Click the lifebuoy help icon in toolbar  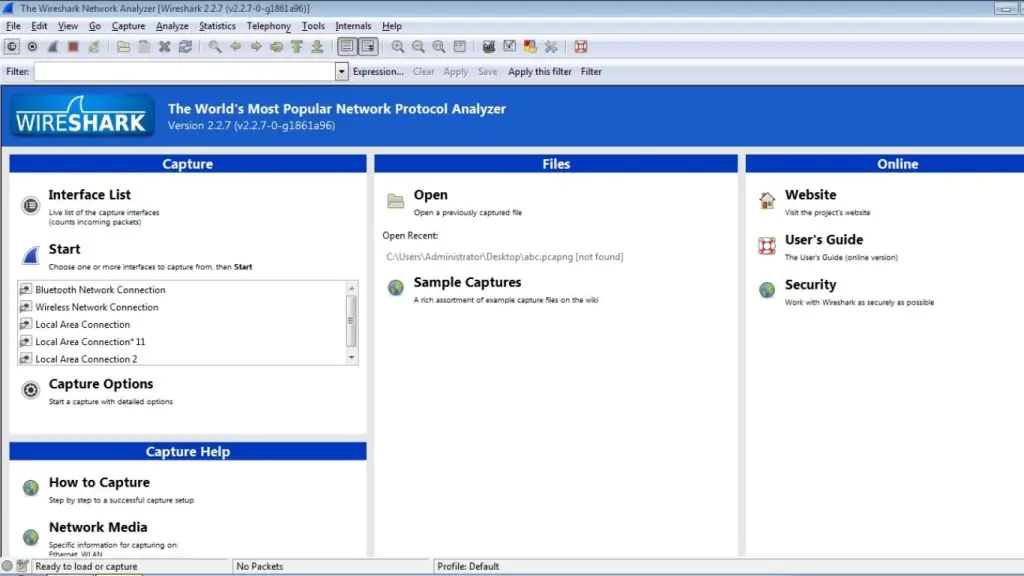581,46
